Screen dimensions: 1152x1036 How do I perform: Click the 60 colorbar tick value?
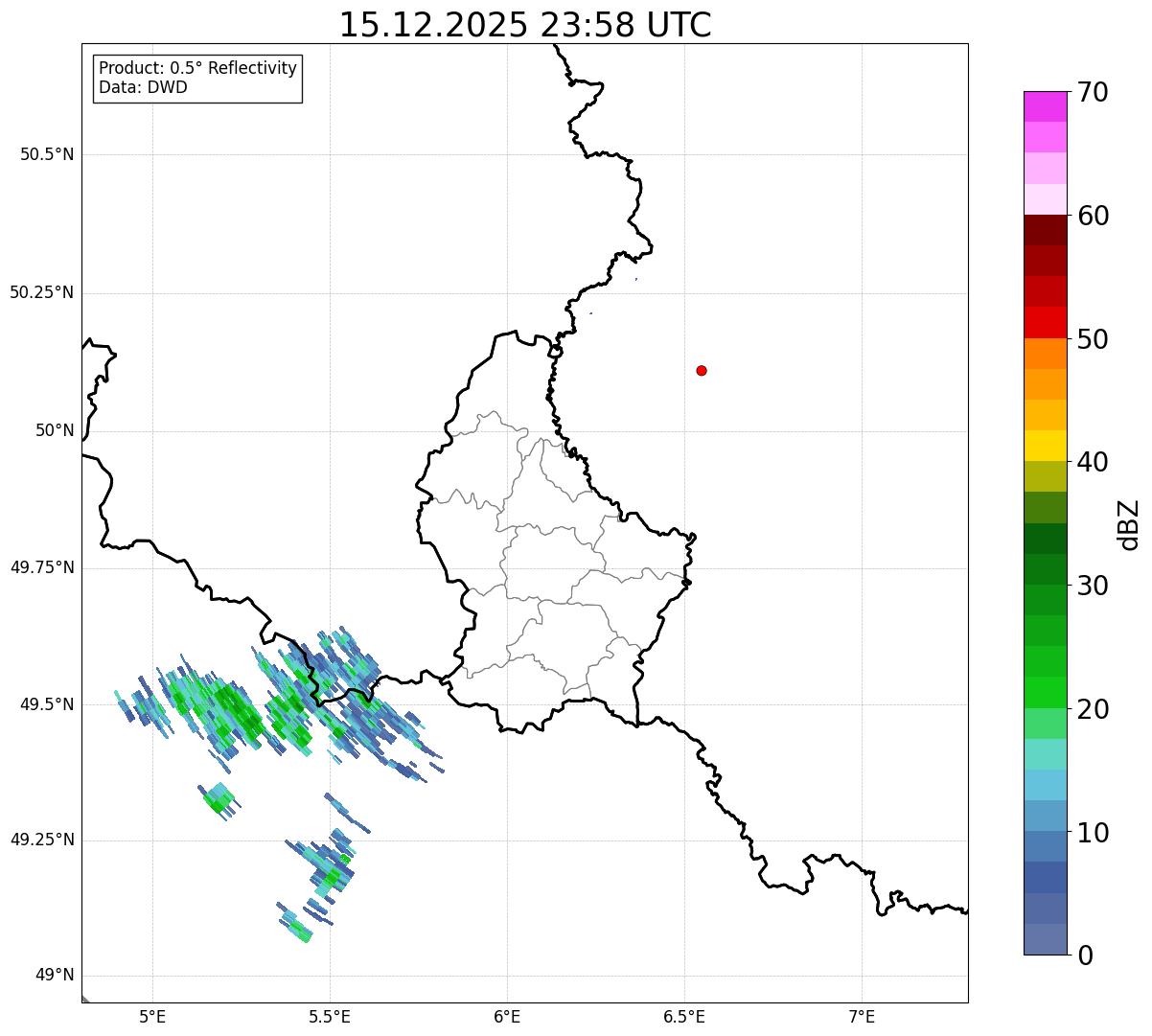[x=1093, y=216]
